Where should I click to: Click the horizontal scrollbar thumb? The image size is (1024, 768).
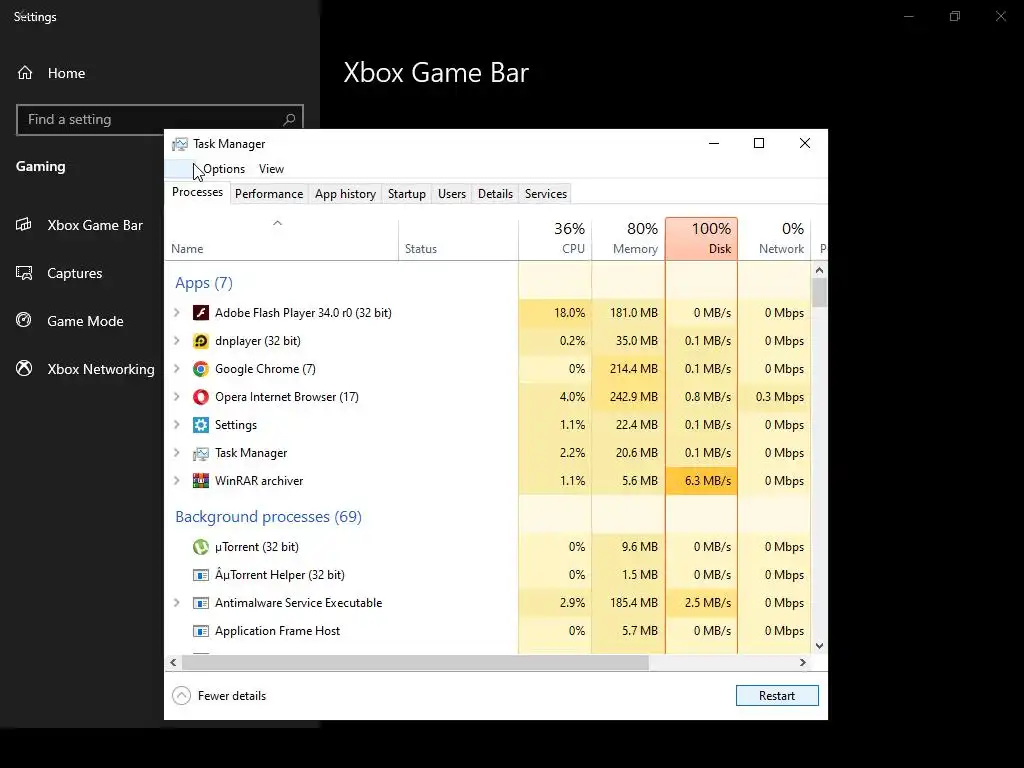point(415,662)
